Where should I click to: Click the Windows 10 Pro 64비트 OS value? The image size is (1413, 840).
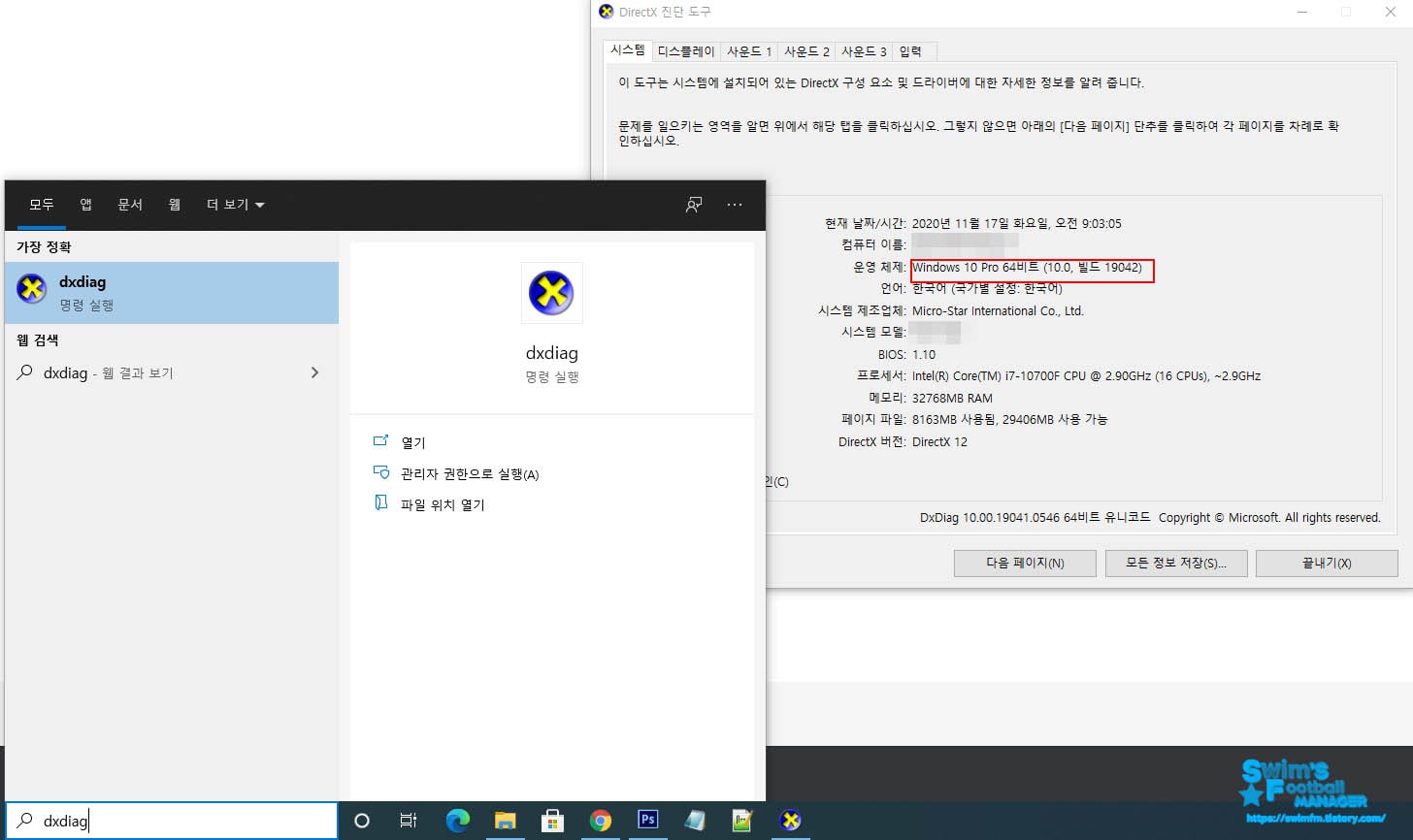(x=1027, y=267)
